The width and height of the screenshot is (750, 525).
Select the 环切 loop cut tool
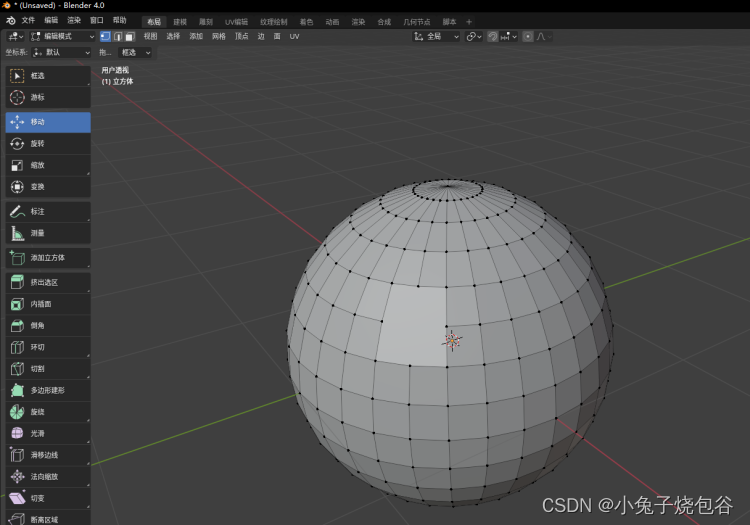click(x=48, y=348)
